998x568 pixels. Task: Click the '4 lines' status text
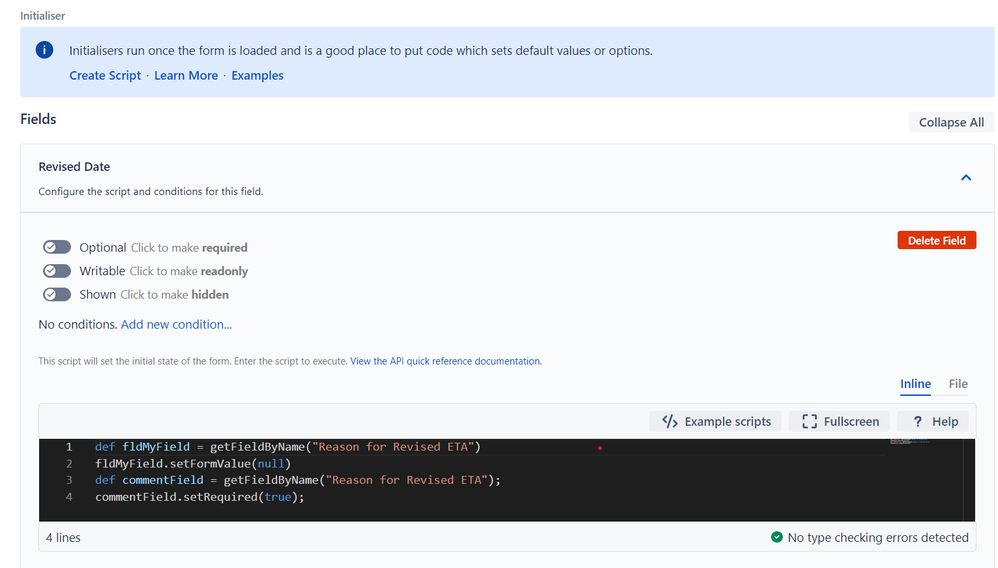[63, 537]
